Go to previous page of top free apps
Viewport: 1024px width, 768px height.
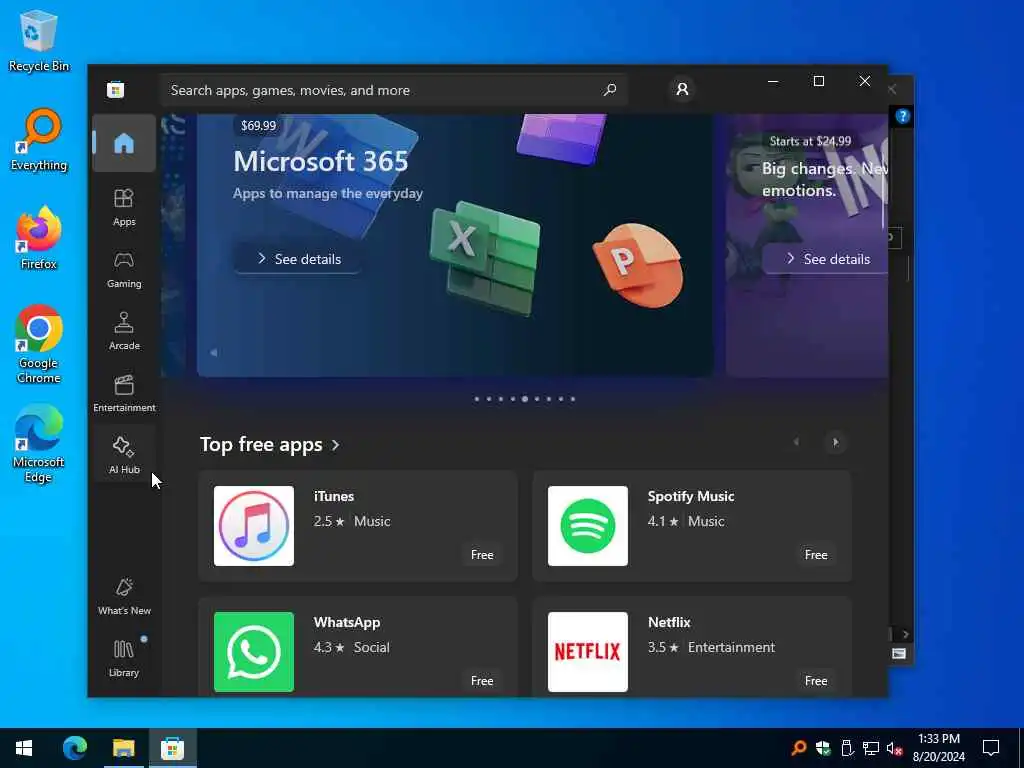pyautogui.click(x=796, y=442)
